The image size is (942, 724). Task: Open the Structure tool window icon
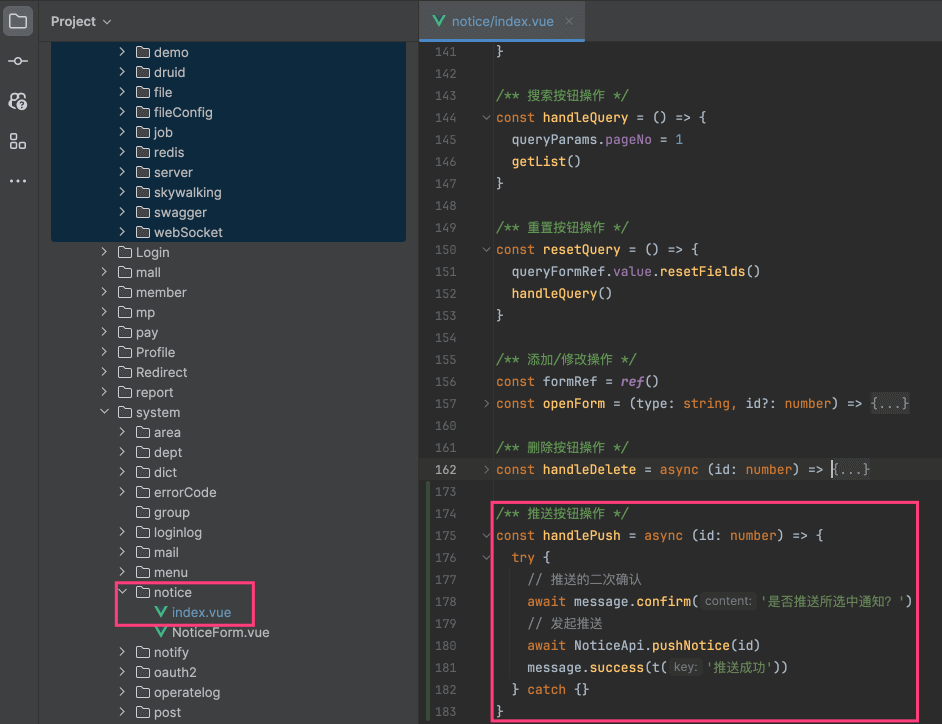(18, 141)
